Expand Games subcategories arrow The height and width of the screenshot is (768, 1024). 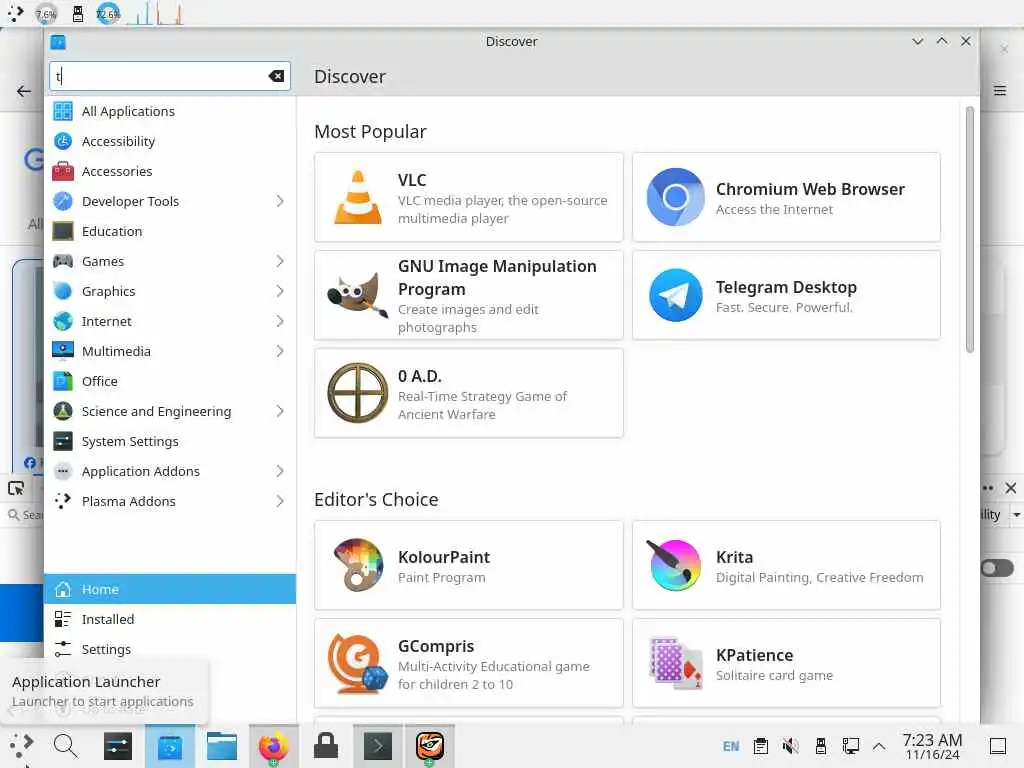[280, 261]
